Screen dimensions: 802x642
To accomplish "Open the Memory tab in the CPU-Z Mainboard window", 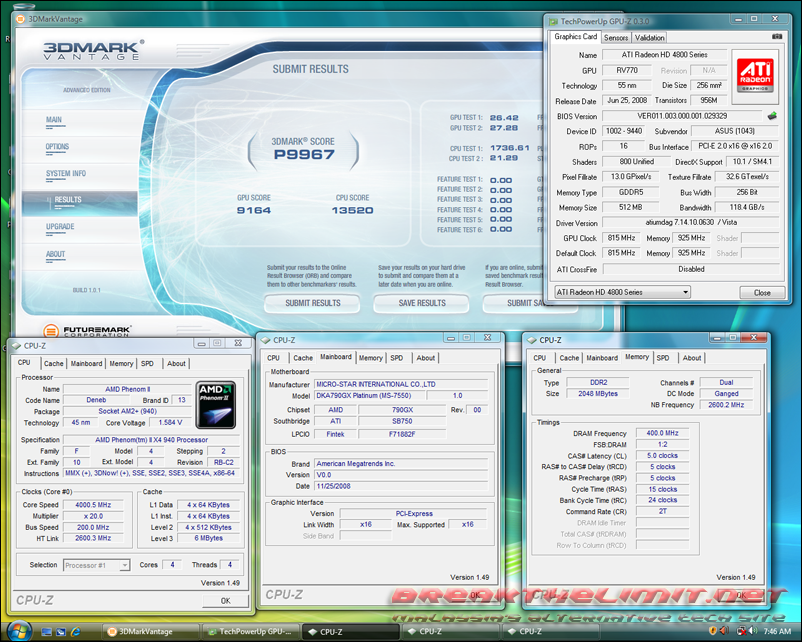I will pyautogui.click(x=371, y=358).
